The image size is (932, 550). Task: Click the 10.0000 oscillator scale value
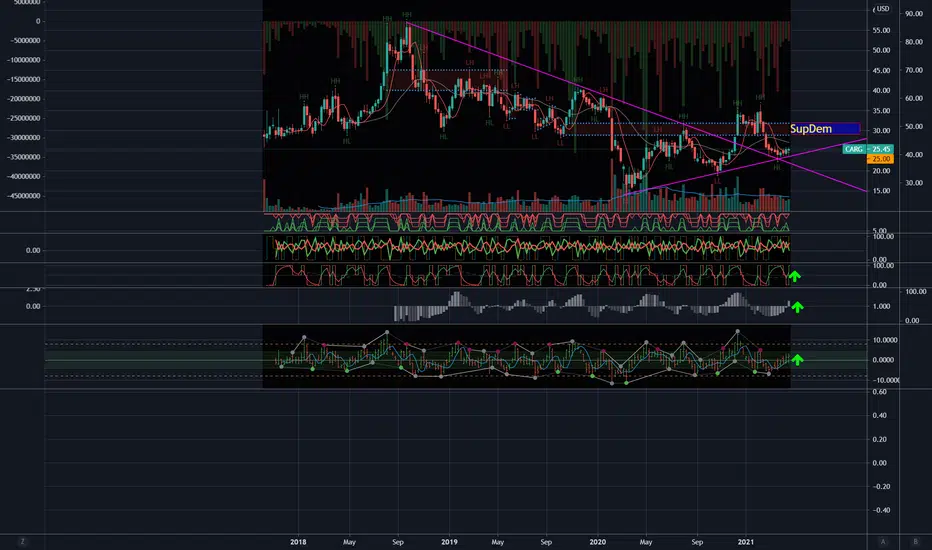click(x=883, y=341)
